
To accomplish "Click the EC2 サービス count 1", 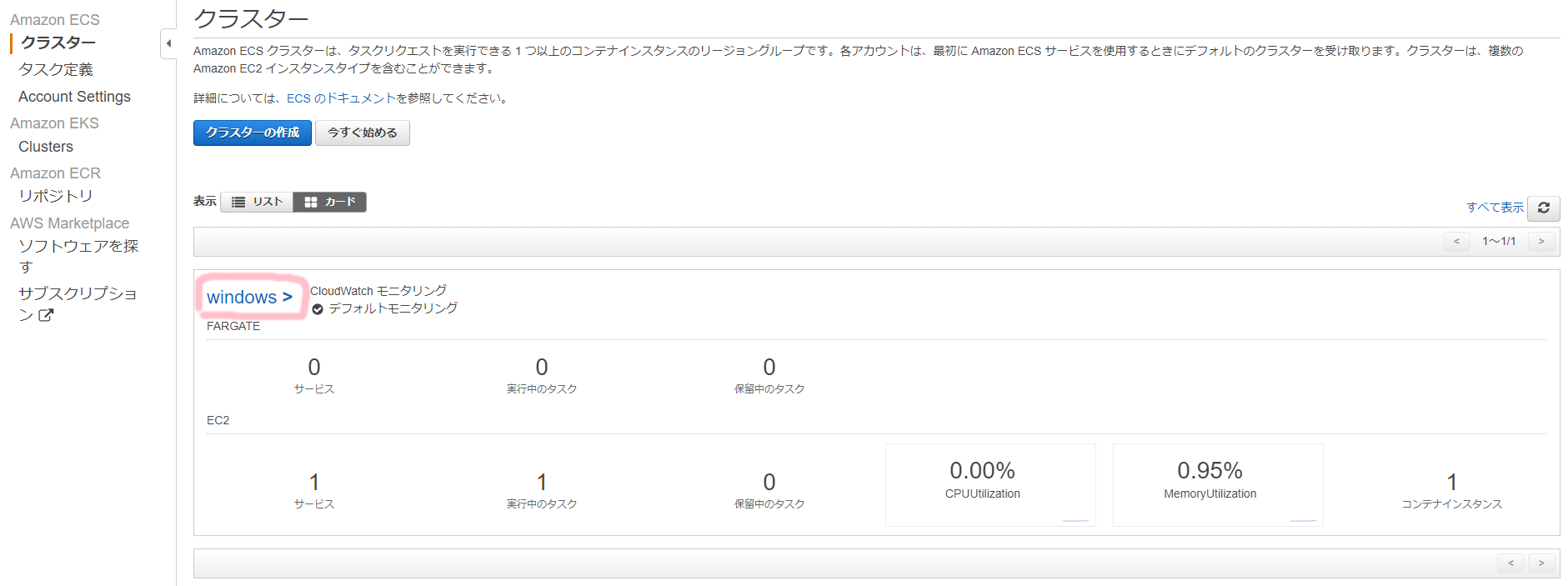I will pos(314,483).
